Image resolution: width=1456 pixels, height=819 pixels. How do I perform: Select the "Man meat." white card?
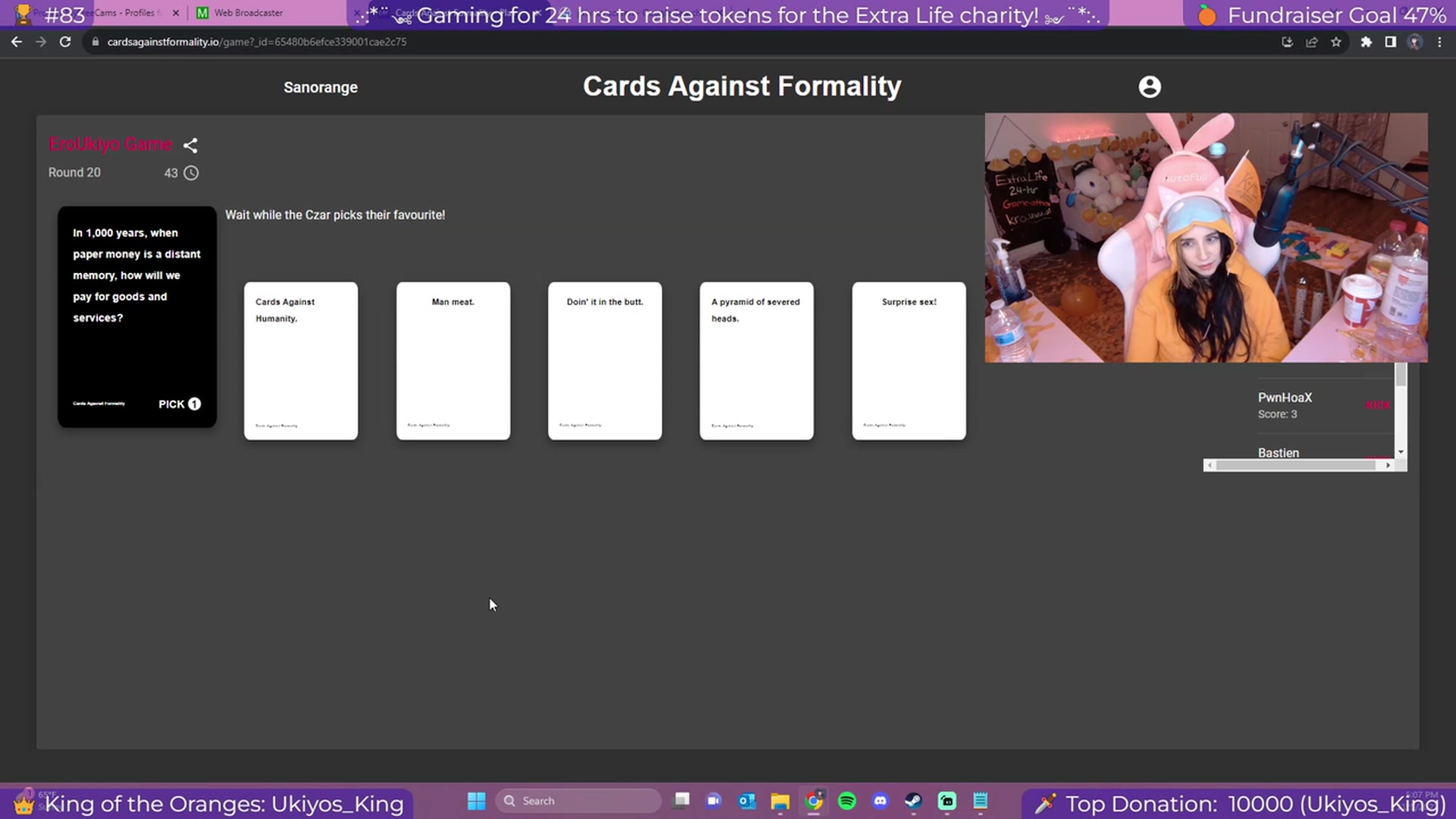click(453, 361)
